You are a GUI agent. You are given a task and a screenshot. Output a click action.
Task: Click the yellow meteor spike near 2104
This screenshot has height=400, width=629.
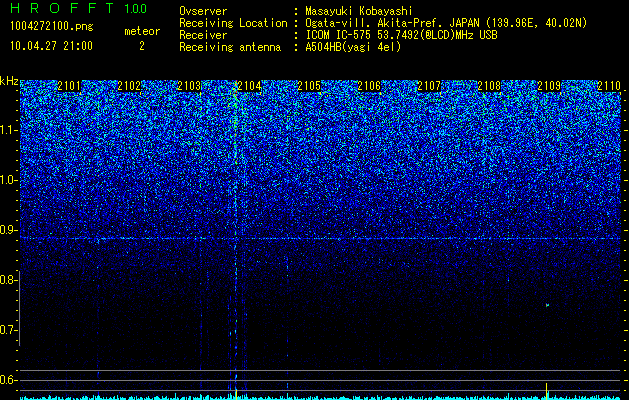[236, 393]
